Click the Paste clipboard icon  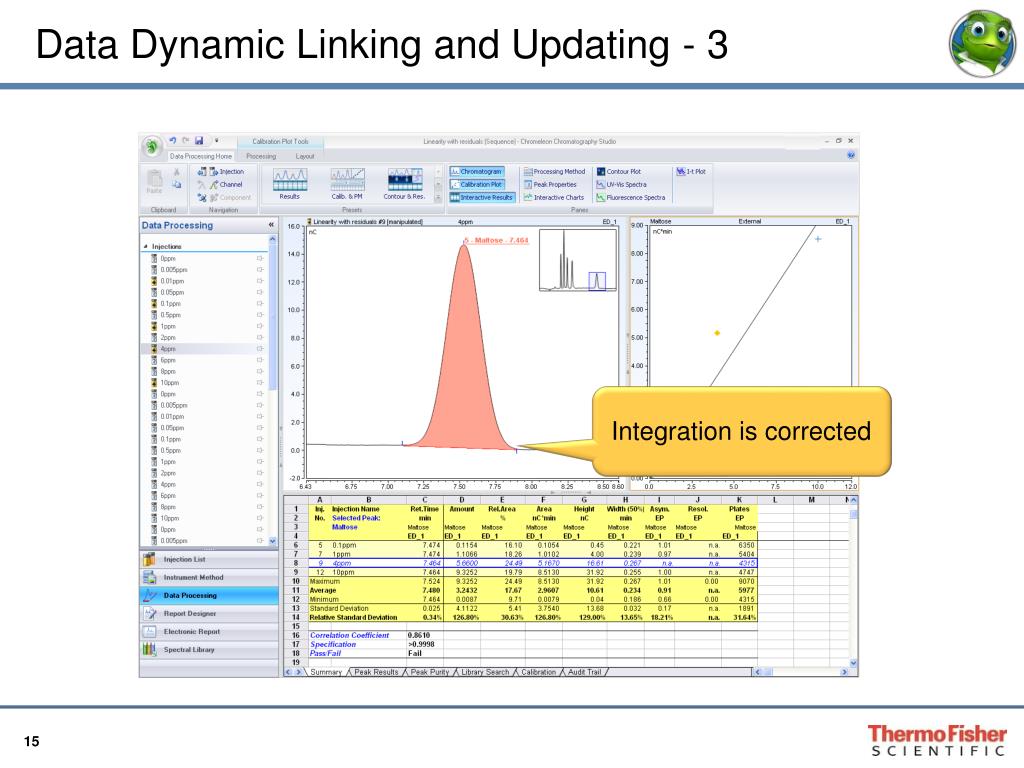click(154, 182)
